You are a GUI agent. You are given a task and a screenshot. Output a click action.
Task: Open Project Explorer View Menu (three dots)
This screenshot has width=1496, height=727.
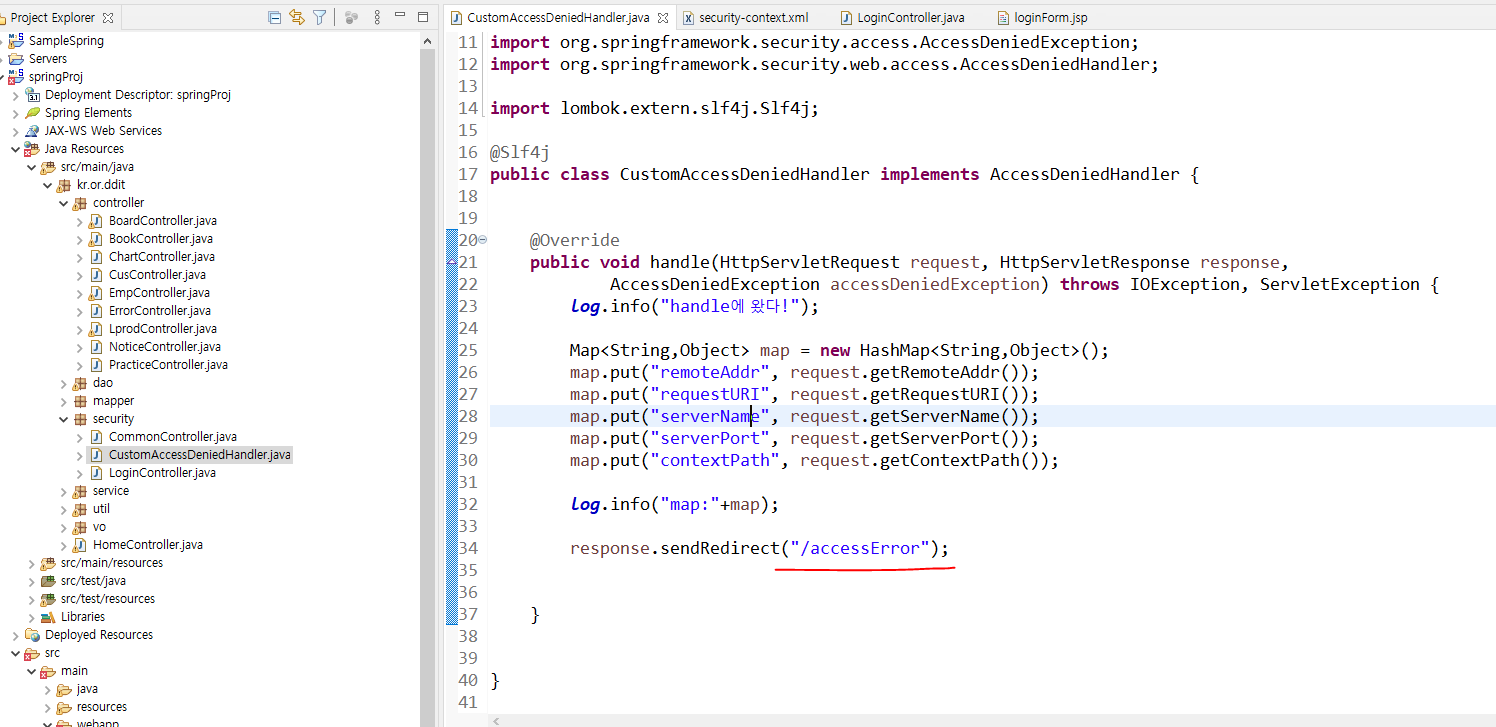[377, 17]
